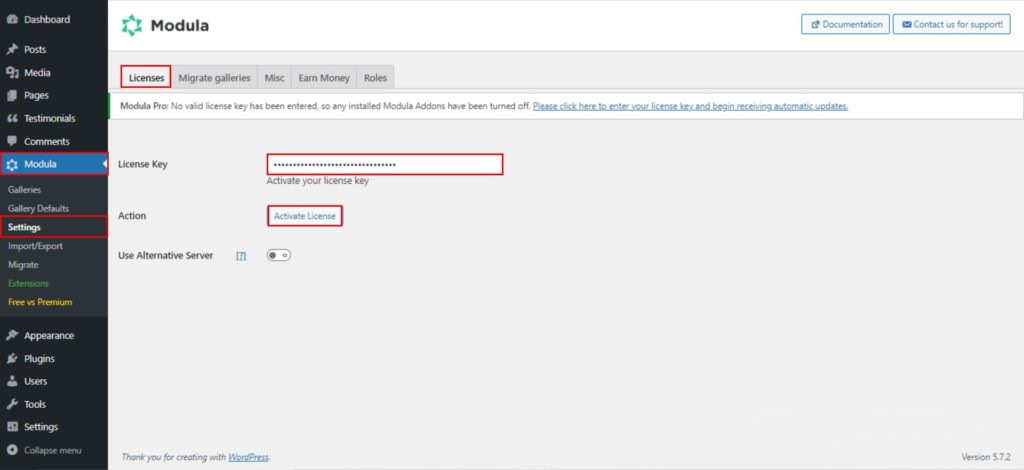1024x470 pixels.
Task: Open Comments in the admin sidebar
Action: pos(47,141)
